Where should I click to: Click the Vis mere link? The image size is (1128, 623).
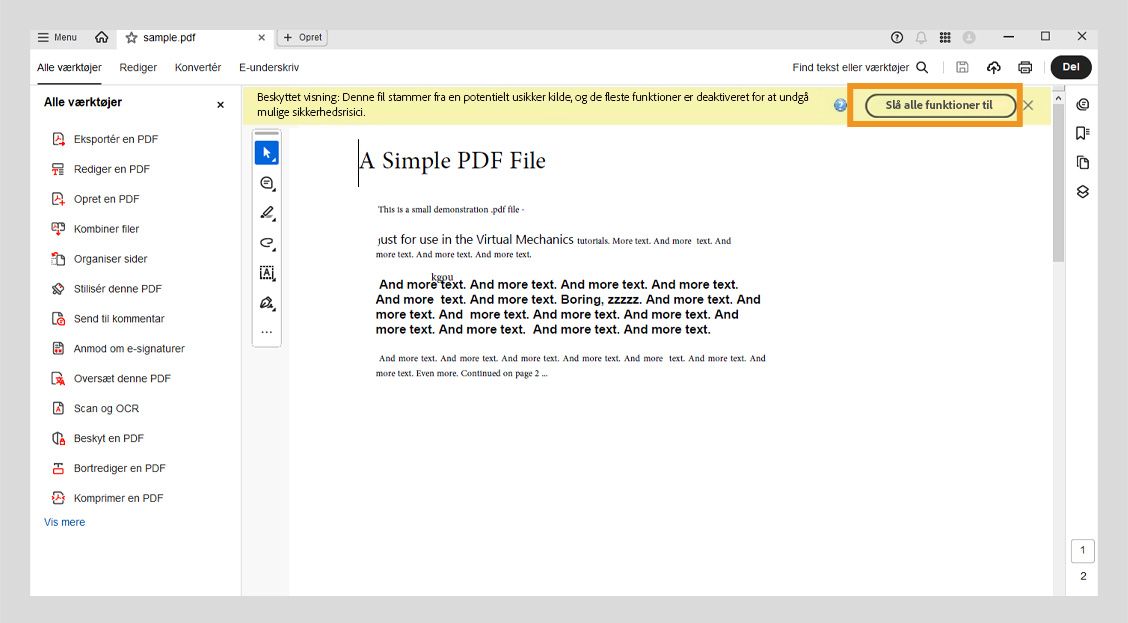coord(65,522)
